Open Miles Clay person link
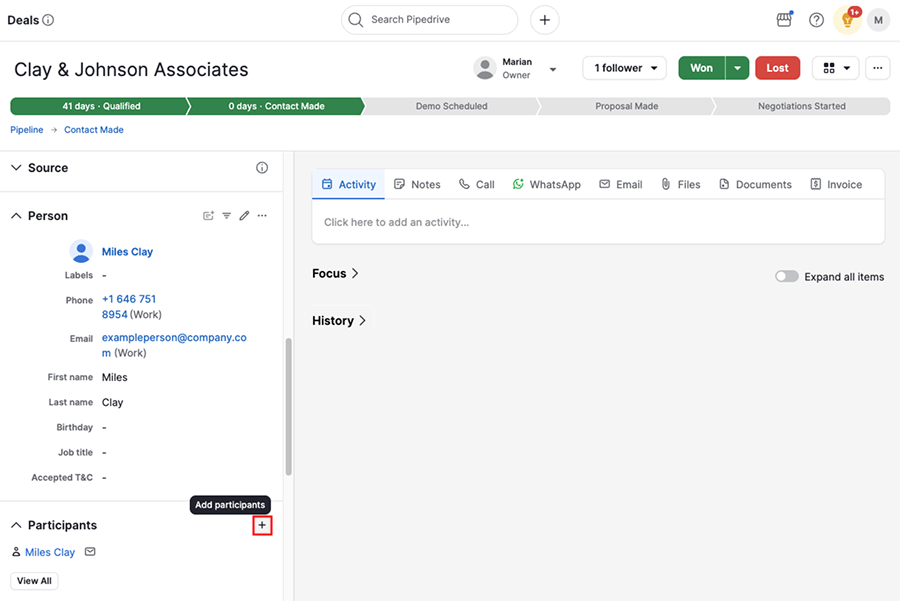The height and width of the screenshot is (601, 900). 127,251
